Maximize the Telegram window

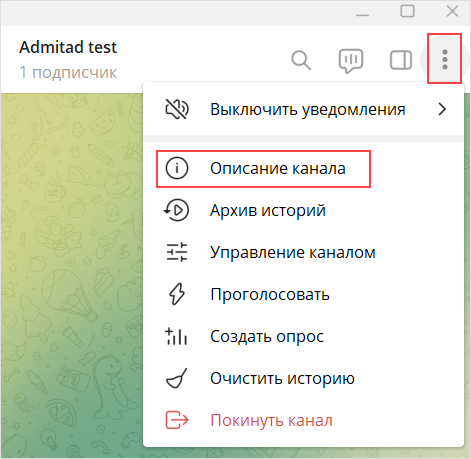point(407,11)
